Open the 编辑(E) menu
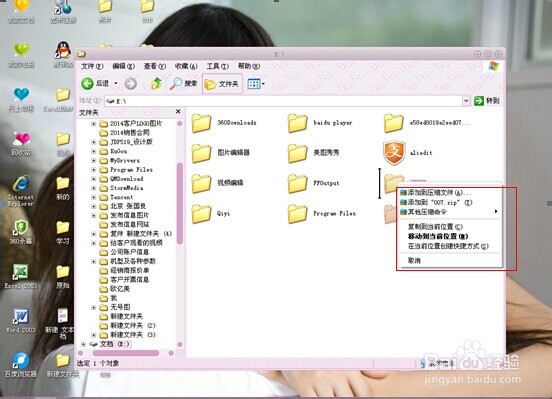 [124, 66]
